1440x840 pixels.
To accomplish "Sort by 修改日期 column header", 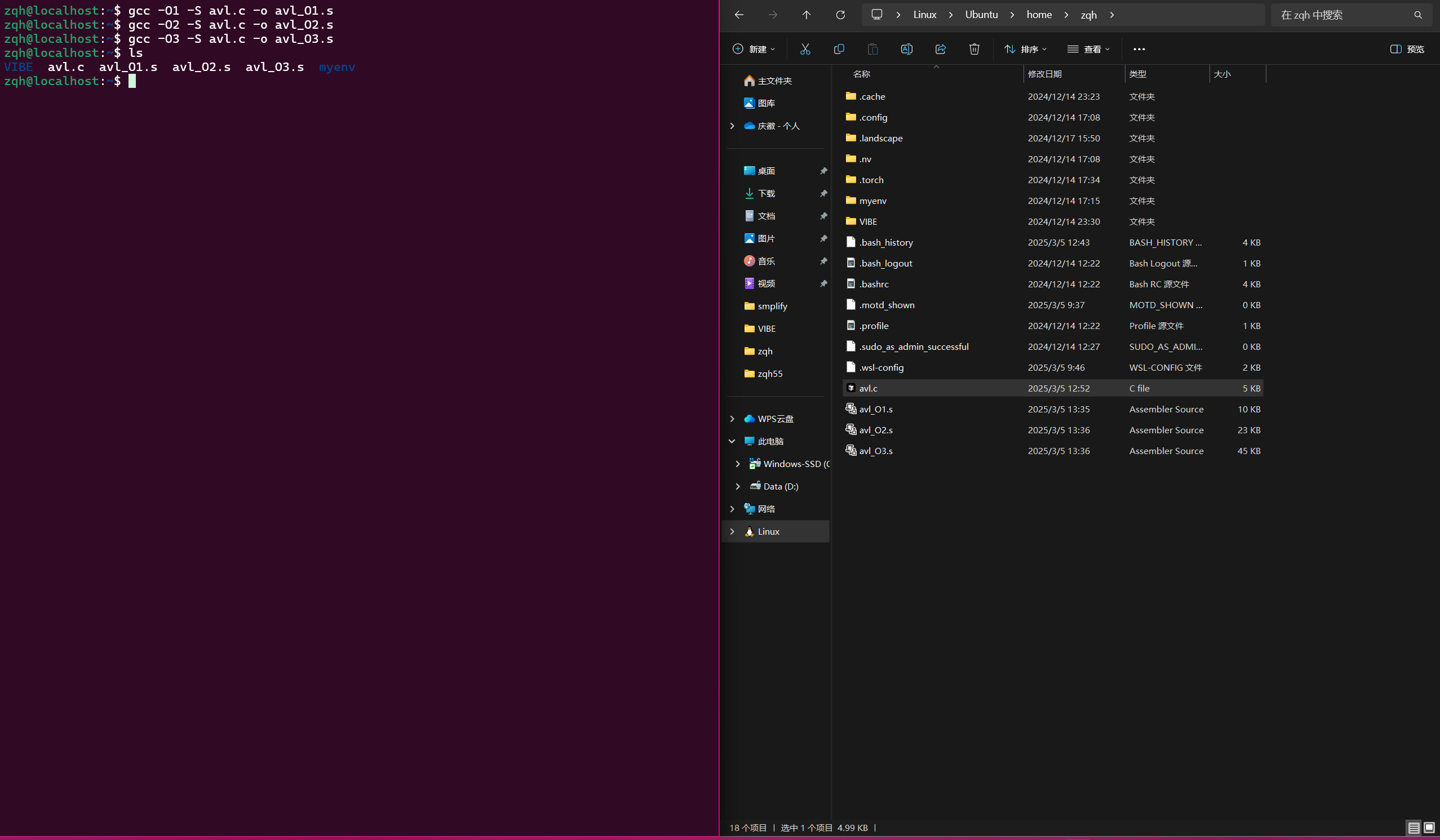I will (1044, 74).
